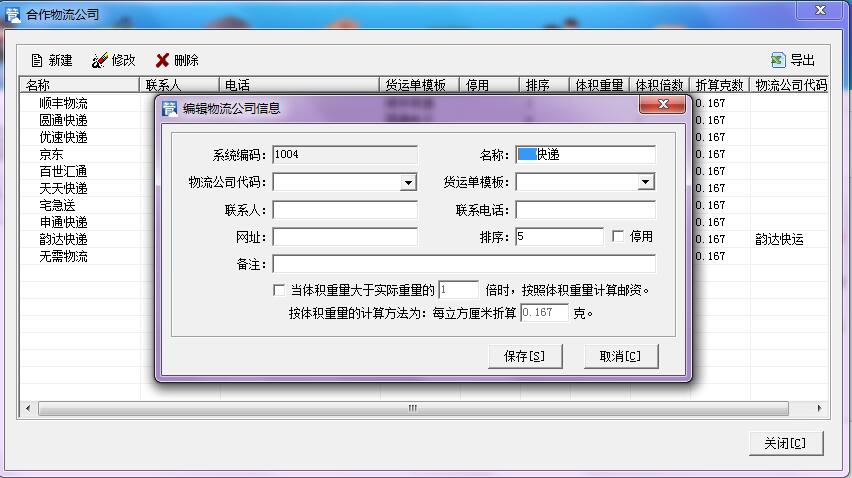Close the 编辑物流公司信息 dialog with the X
Screen dimensions: 852x478
(x=661, y=105)
